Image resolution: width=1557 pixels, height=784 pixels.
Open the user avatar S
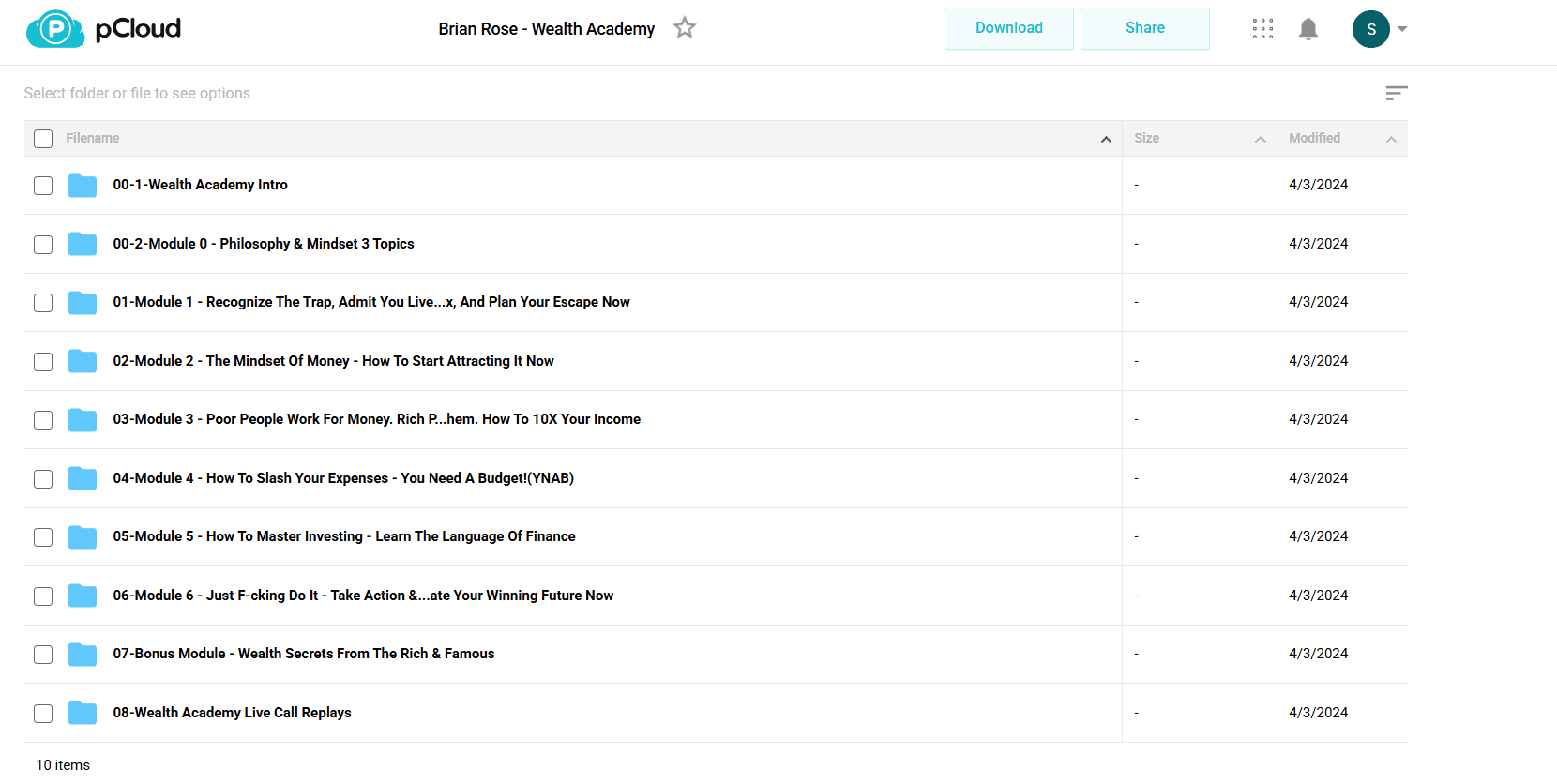pyautogui.click(x=1371, y=29)
